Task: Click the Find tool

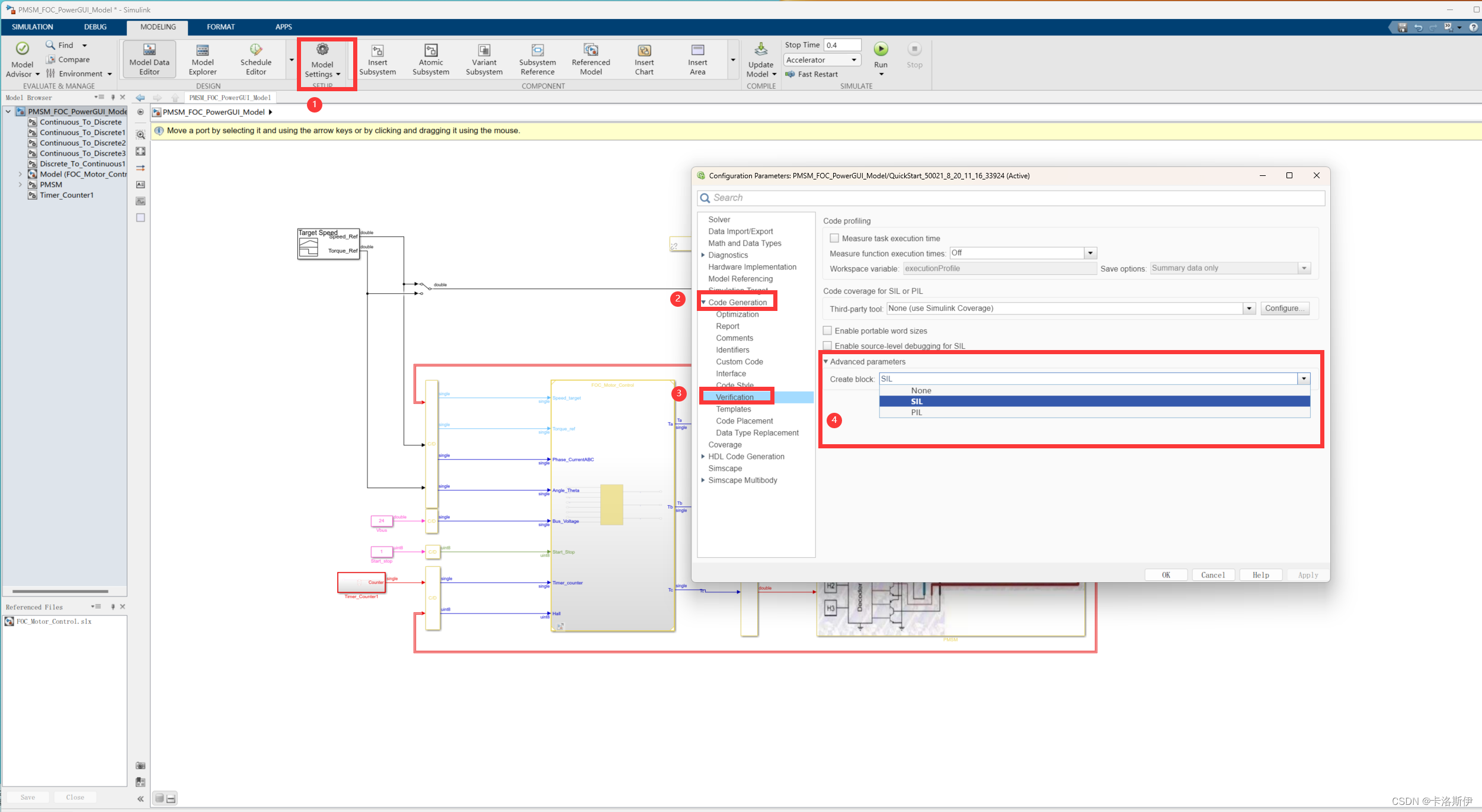Action: pos(60,45)
